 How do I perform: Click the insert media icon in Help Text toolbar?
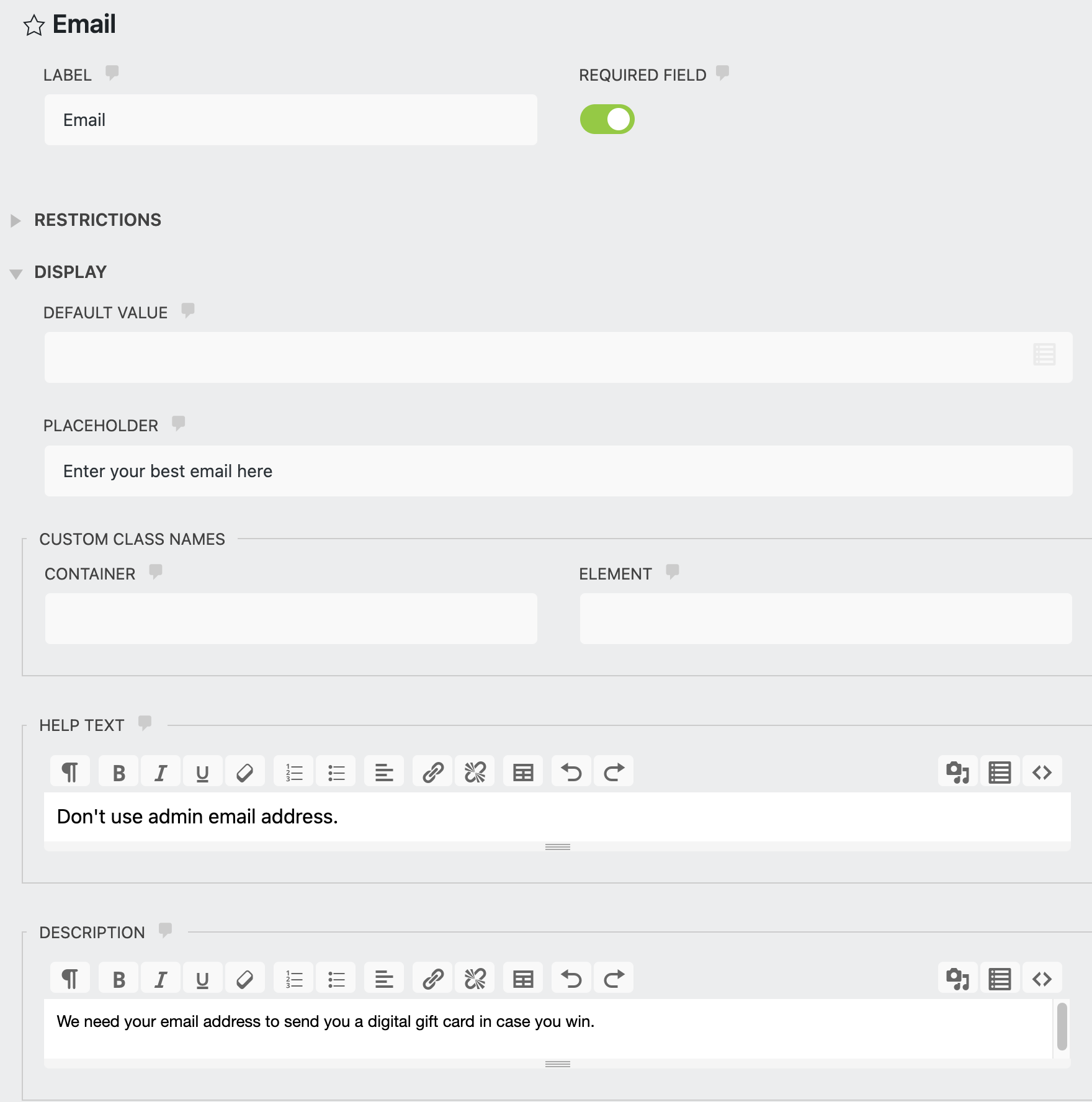(957, 771)
